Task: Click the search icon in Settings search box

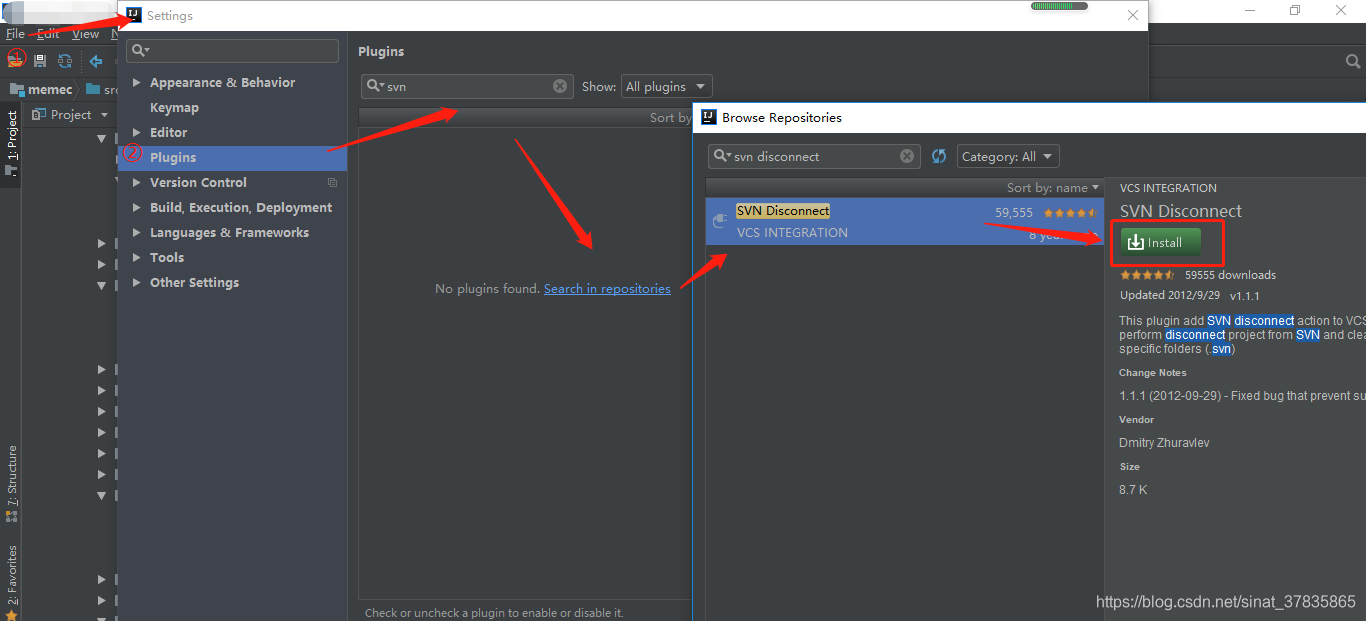Action: (x=140, y=51)
